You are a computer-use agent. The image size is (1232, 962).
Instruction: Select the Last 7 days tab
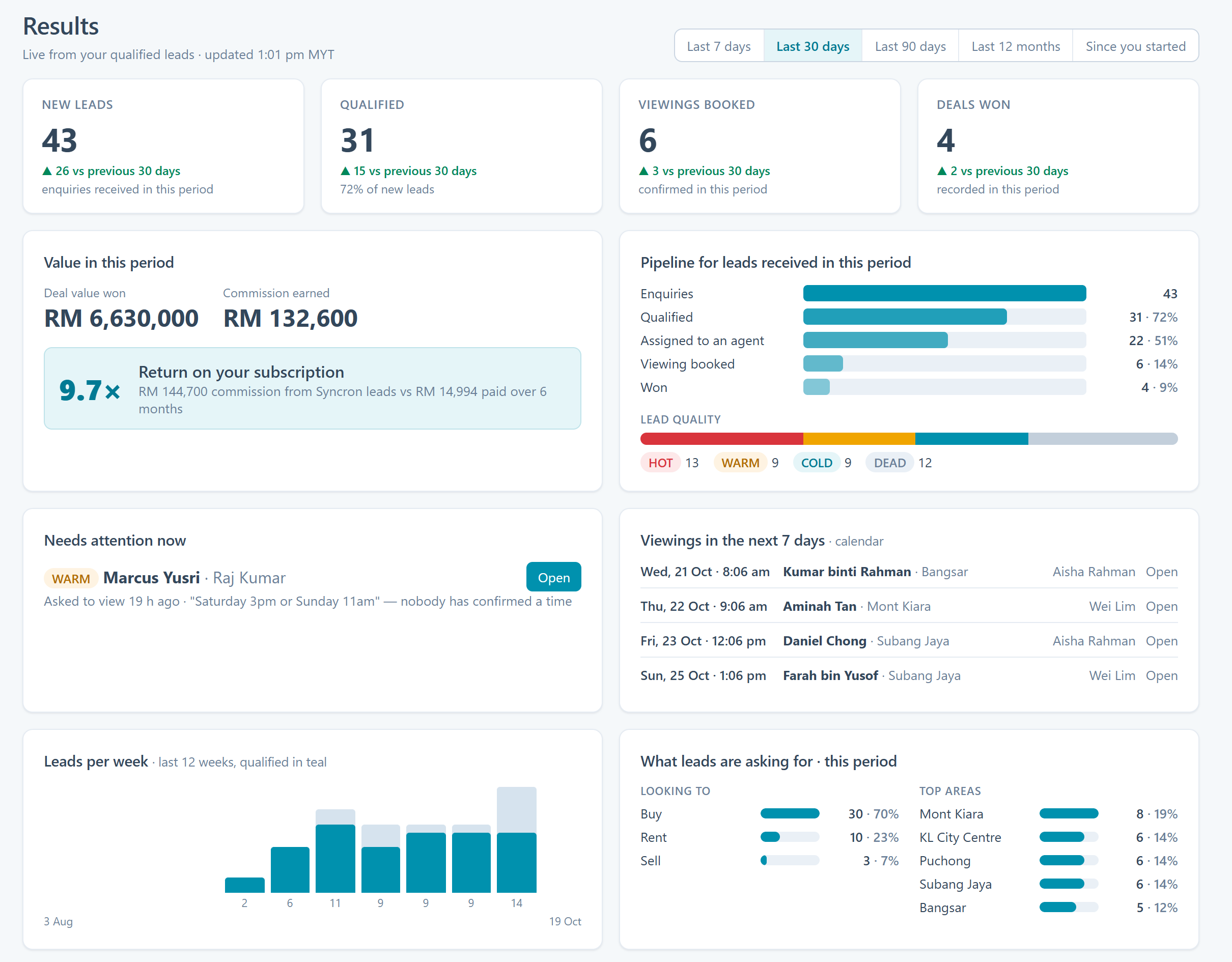[x=719, y=46]
